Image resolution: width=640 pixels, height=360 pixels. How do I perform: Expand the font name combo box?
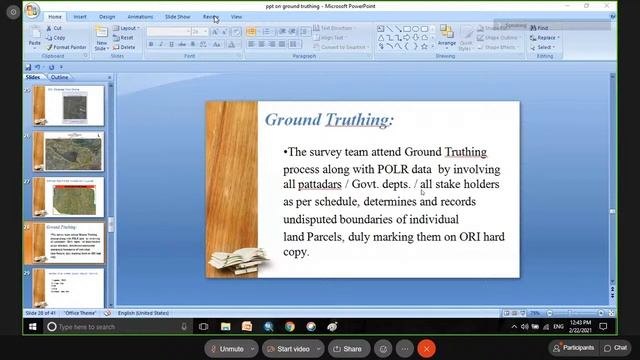(188, 31)
